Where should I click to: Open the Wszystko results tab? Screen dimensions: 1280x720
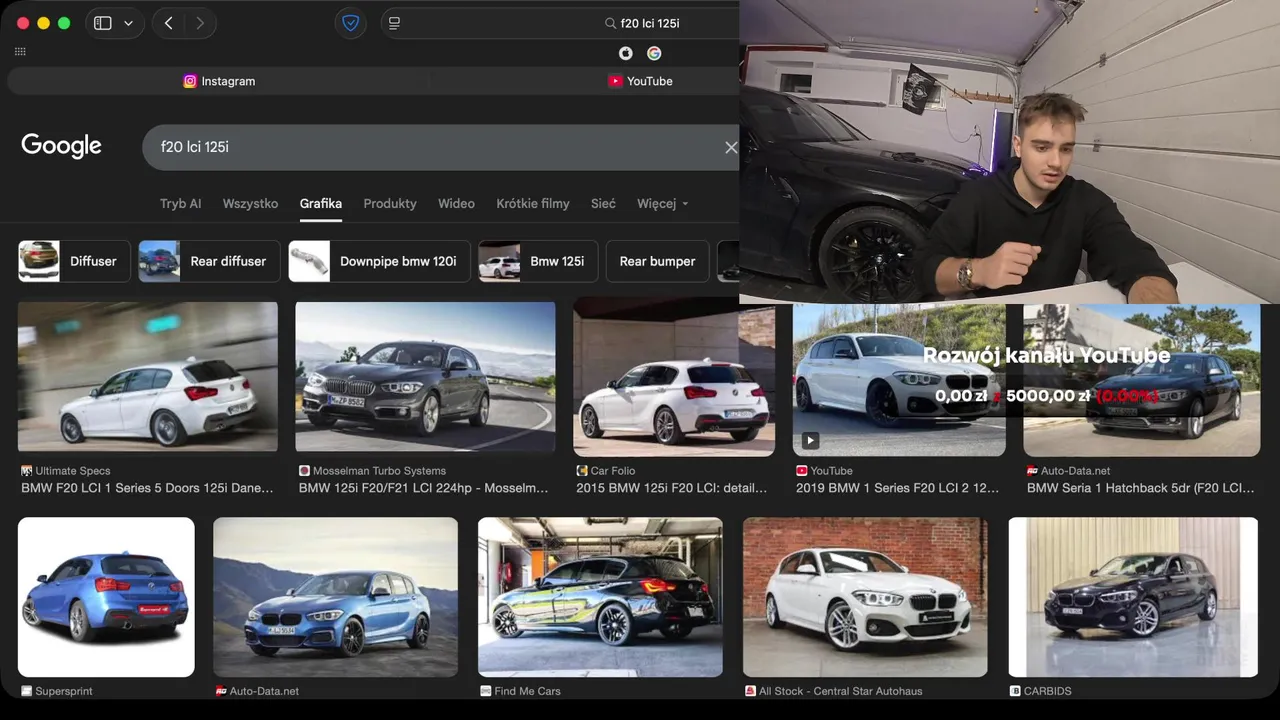point(250,203)
